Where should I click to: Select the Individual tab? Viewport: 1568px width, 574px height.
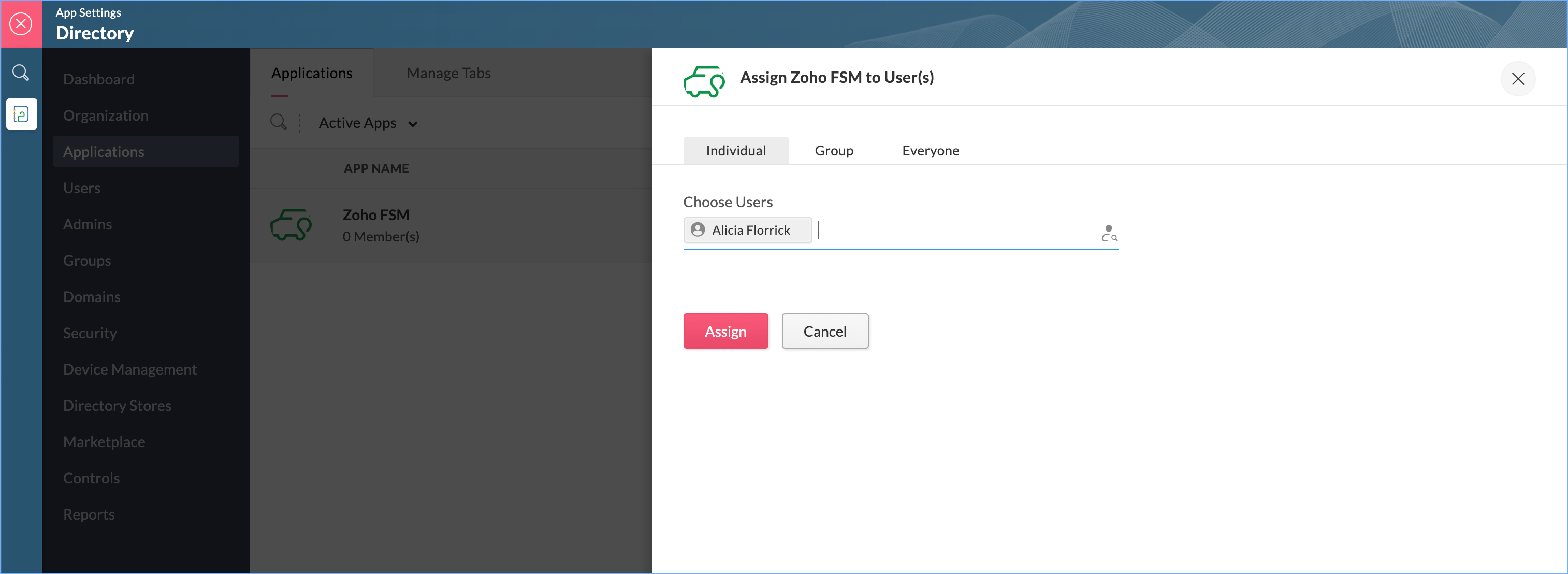coord(735,150)
